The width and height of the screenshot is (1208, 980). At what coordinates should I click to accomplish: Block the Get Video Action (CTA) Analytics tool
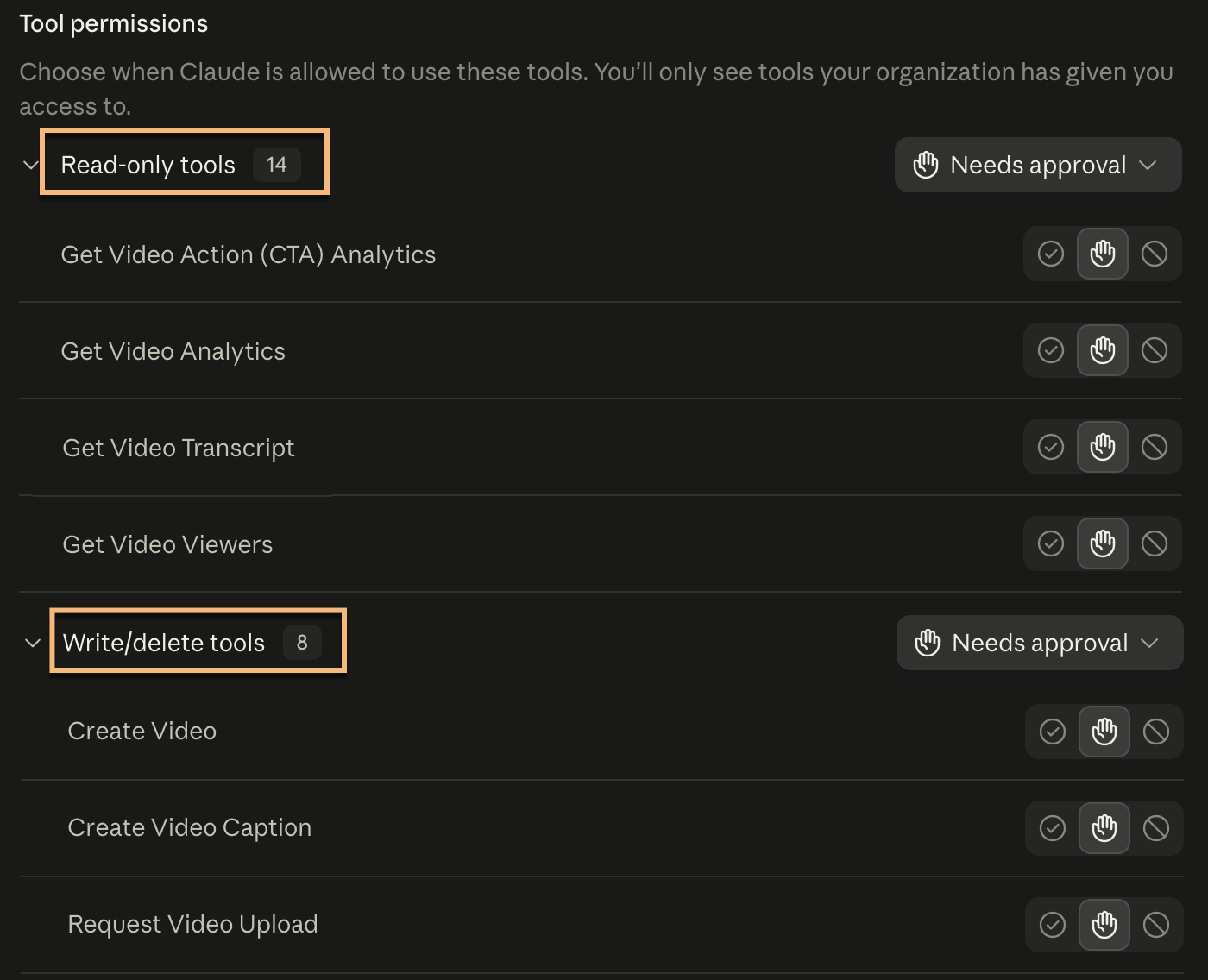click(1155, 254)
